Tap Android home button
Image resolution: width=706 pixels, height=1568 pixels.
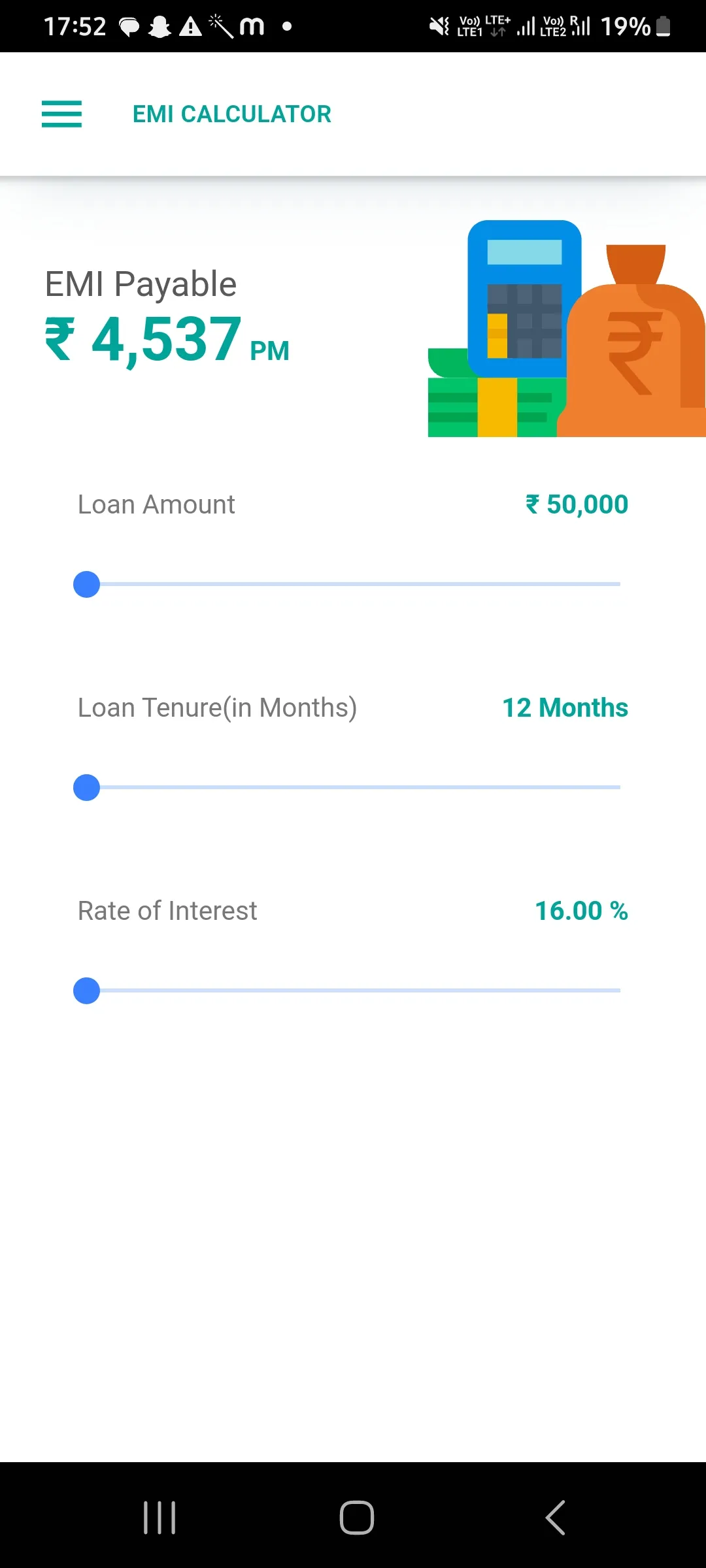[x=356, y=1517]
